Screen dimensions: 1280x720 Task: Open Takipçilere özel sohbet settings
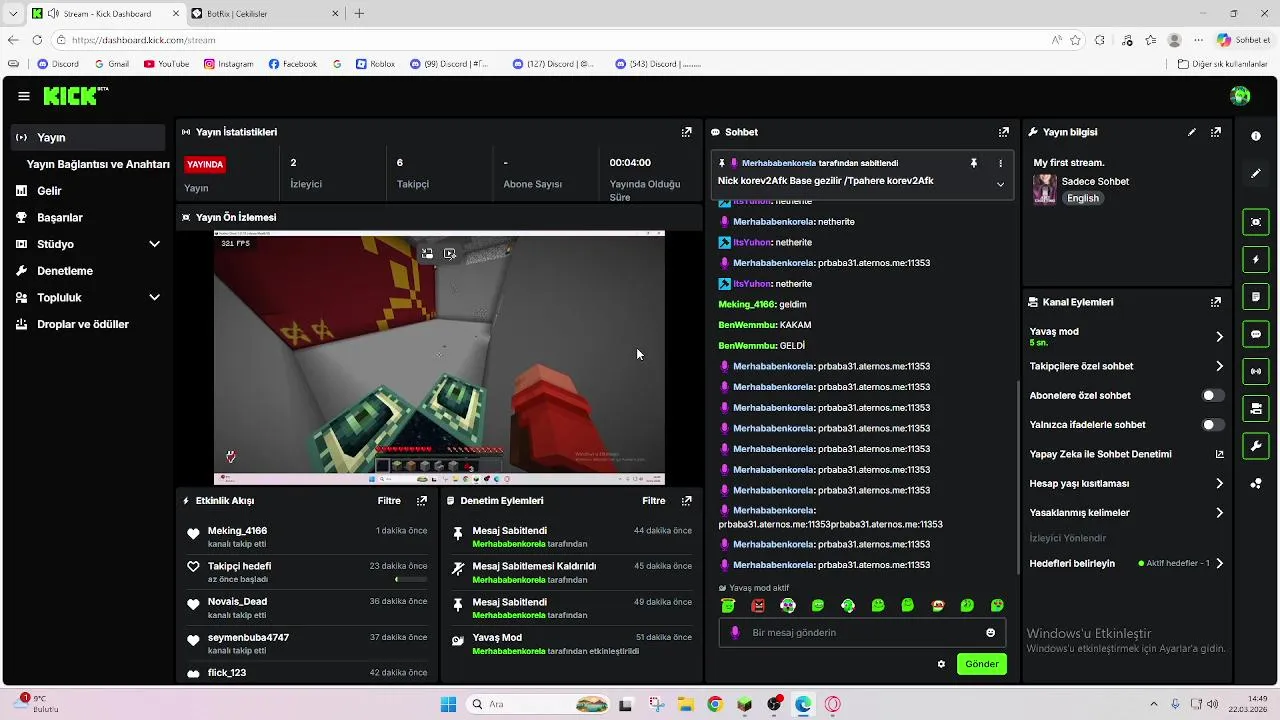click(x=1127, y=367)
